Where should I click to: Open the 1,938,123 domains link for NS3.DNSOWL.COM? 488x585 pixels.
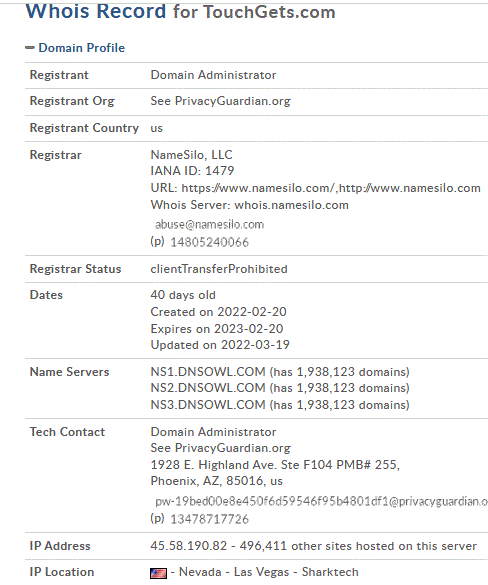coord(350,405)
